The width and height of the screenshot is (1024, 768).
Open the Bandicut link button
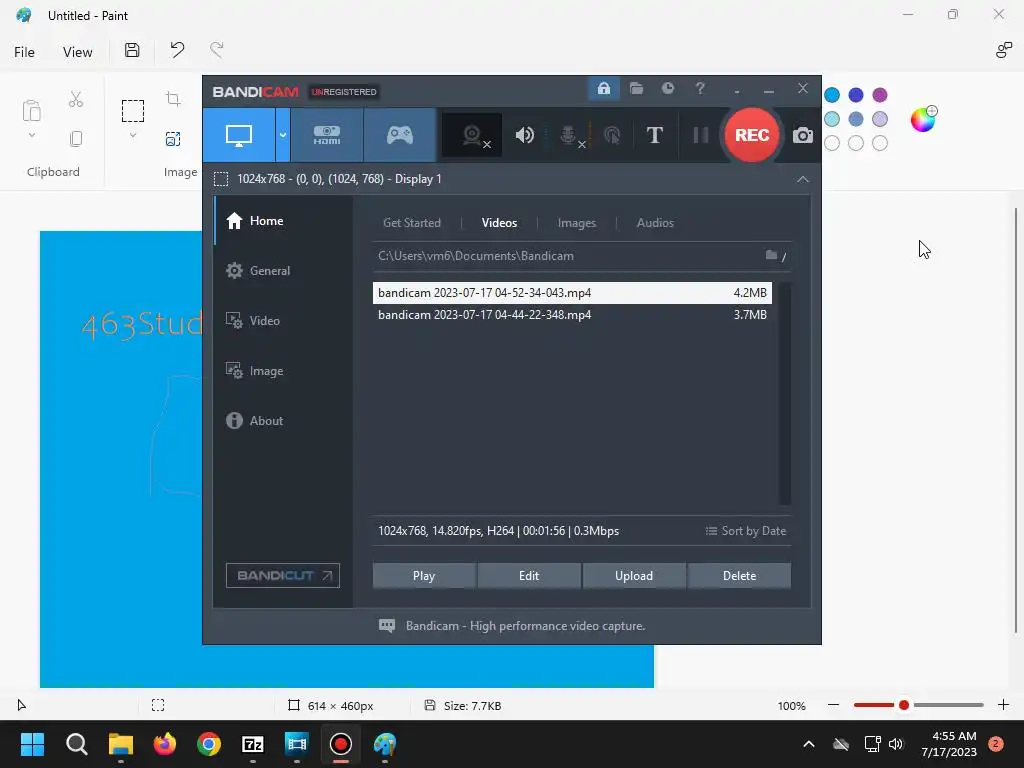[x=283, y=575]
